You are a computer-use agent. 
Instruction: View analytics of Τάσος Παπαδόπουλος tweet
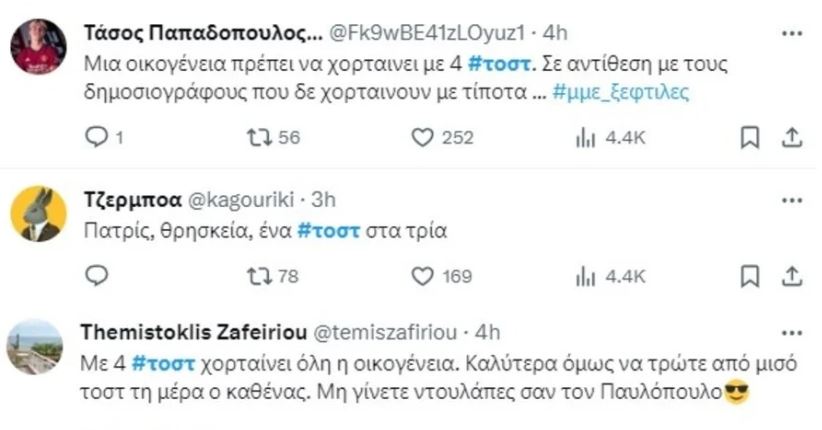pyautogui.click(x=586, y=138)
